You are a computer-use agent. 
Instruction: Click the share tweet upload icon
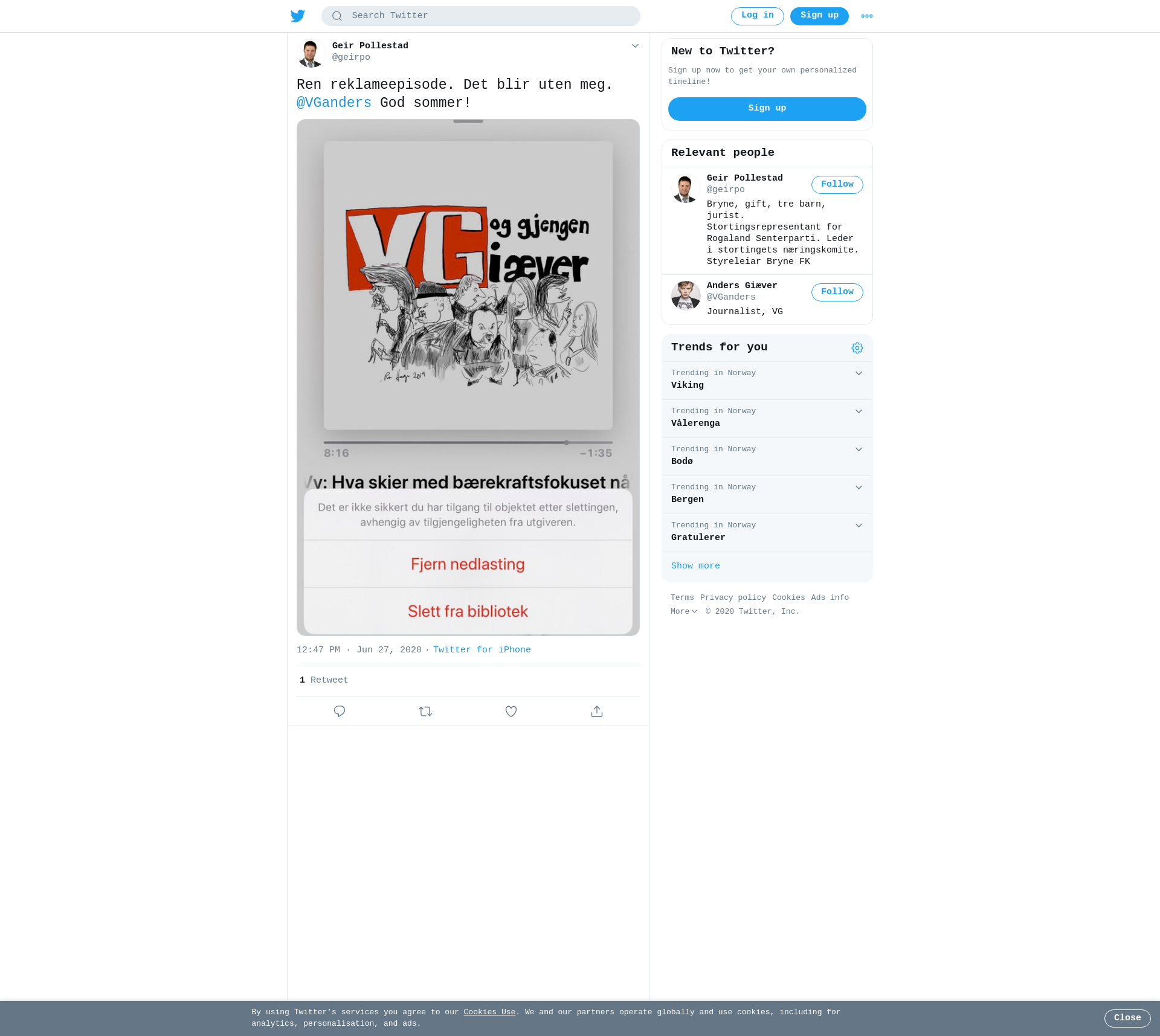(597, 712)
